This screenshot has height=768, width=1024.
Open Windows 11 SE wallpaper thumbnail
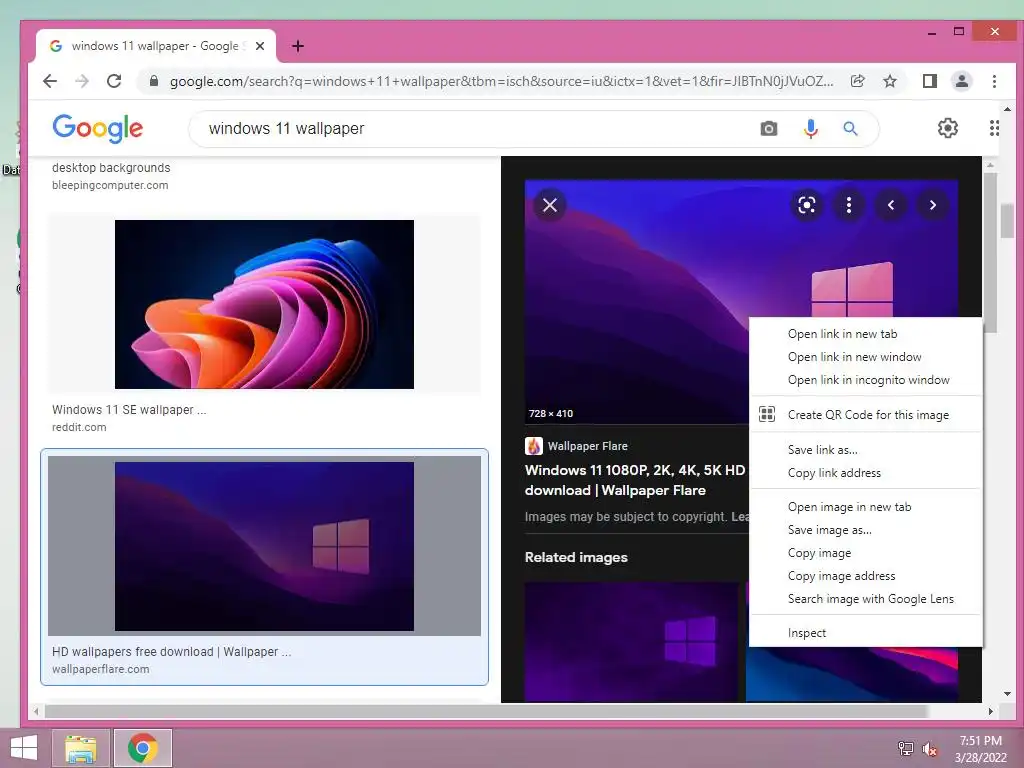point(264,304)
